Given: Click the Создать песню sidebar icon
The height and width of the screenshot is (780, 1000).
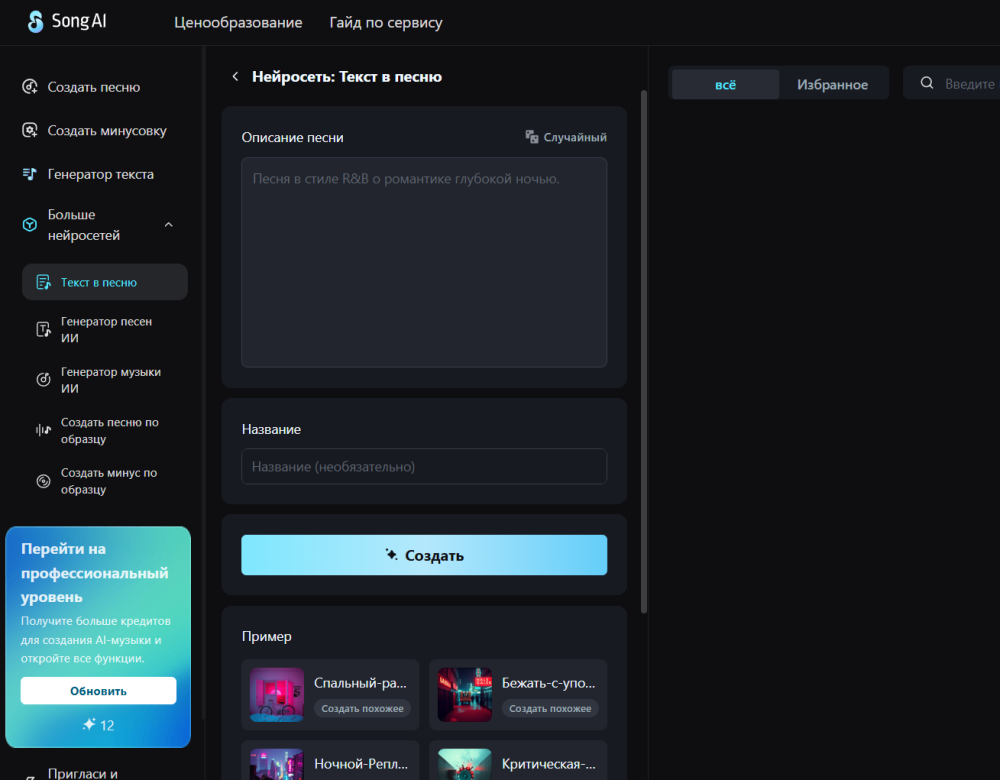Looking at the screenshot, I should point(30,87).
